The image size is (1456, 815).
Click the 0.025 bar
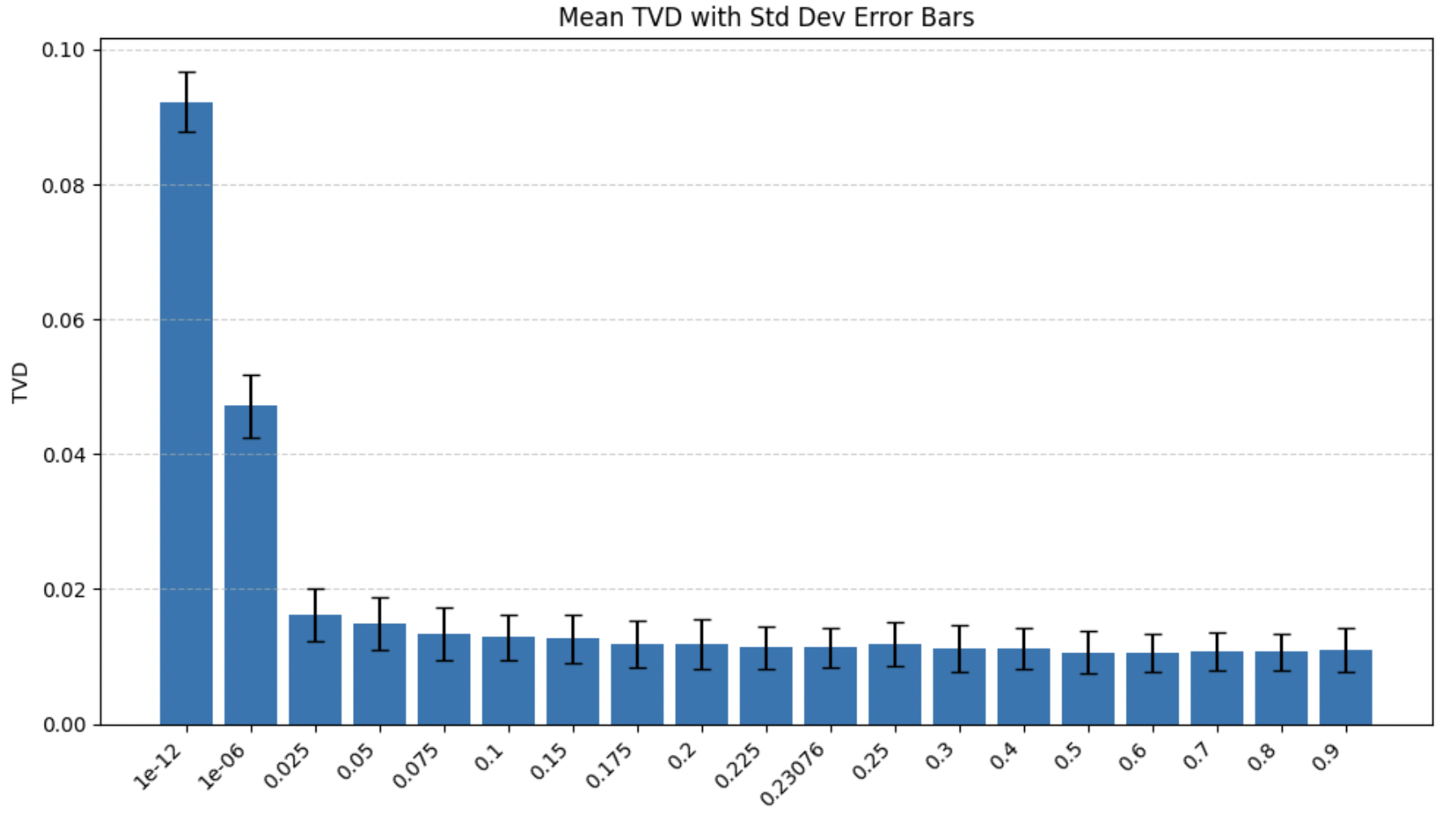[x=316, y=669]
